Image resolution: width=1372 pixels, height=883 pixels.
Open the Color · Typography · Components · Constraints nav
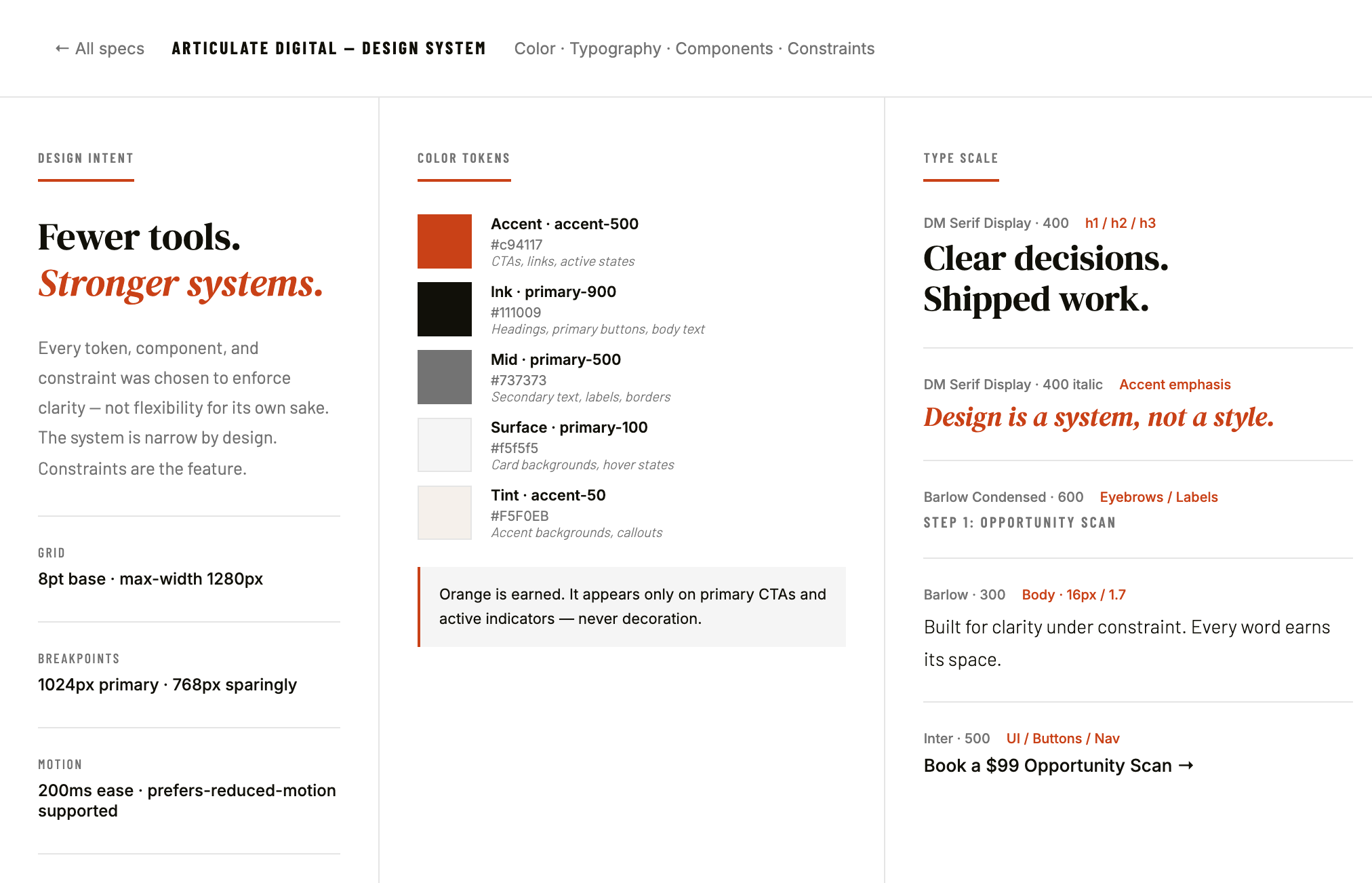[x=694, y=49]
